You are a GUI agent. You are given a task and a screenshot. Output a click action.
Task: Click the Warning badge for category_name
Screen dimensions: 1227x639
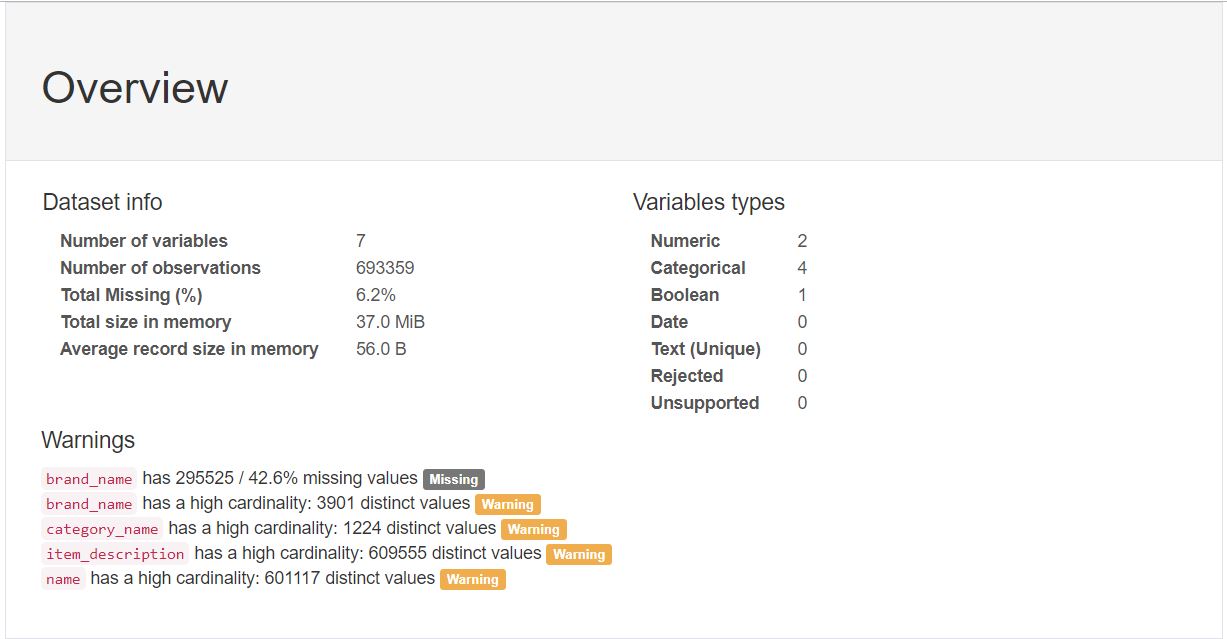tap(534, 529)
